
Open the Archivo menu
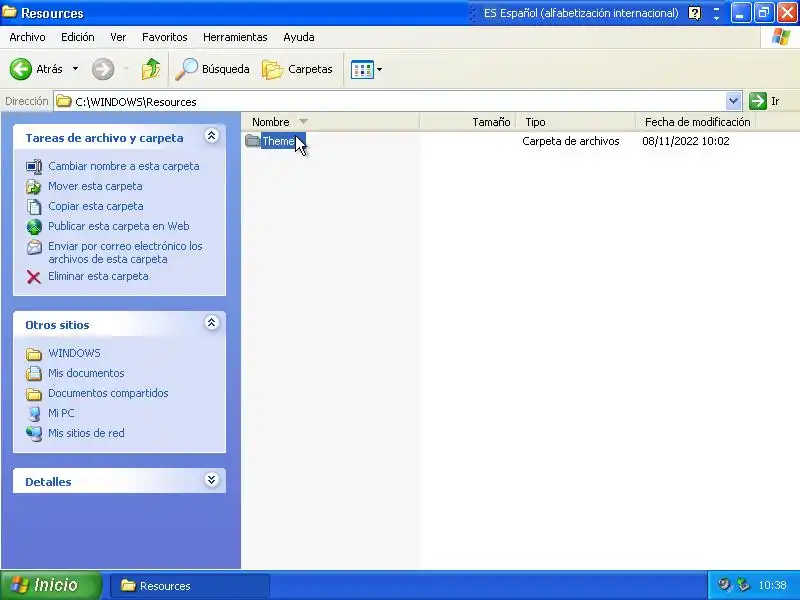click(28, 37)
